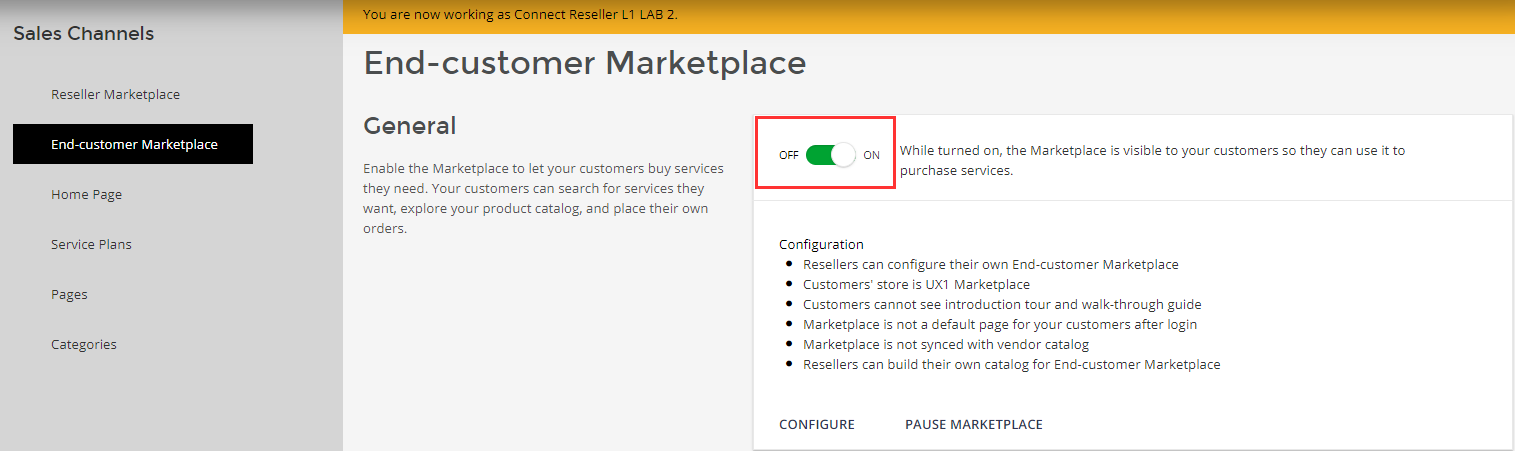Go to Home Page sidebar section
Image resolution: width=1515 pixels, height=451 pixels.
(86, 194)
